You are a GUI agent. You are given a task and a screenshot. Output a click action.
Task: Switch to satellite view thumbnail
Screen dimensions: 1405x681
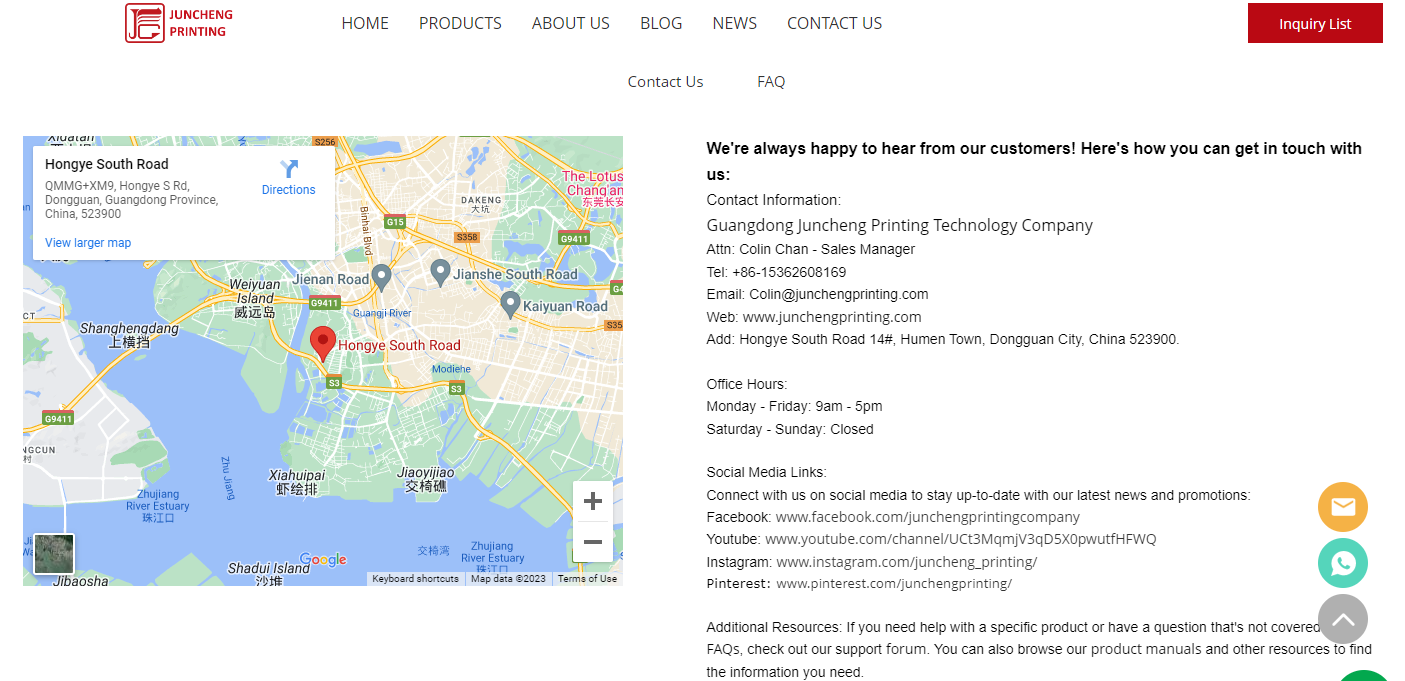[54, 554]
